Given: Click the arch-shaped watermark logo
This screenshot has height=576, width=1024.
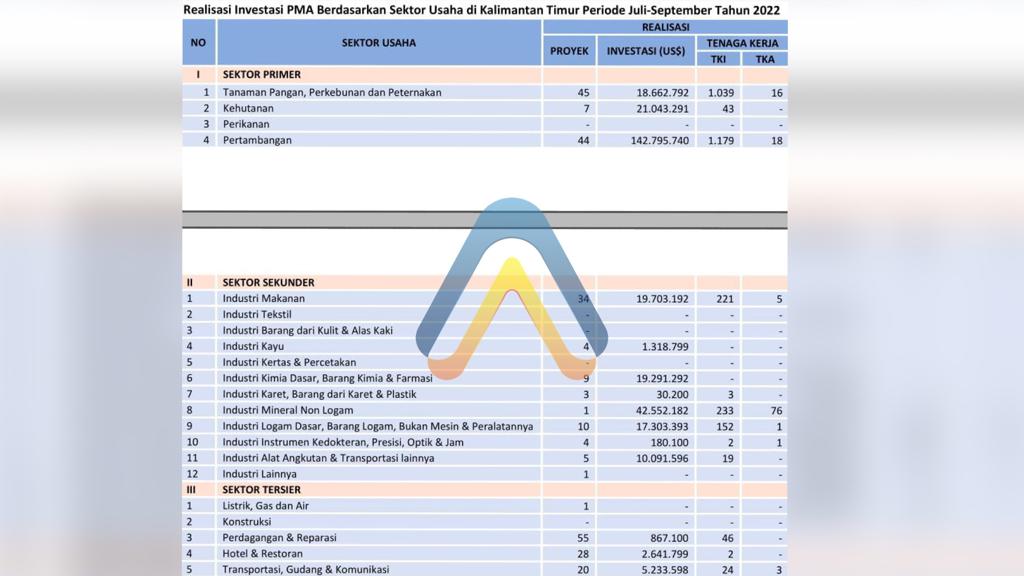Looking at the screenshot, I should coord(511,290).
